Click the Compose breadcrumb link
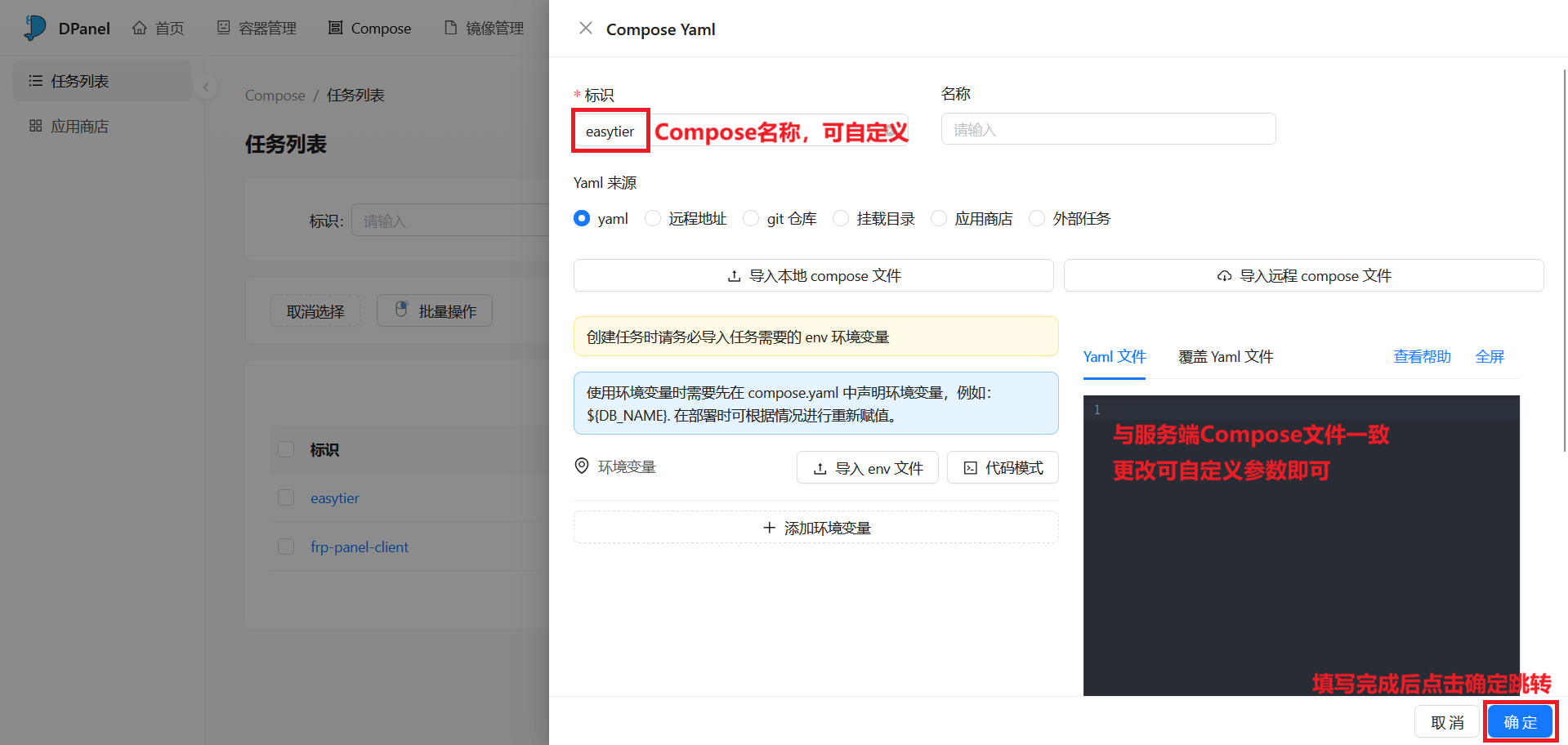 275,96
